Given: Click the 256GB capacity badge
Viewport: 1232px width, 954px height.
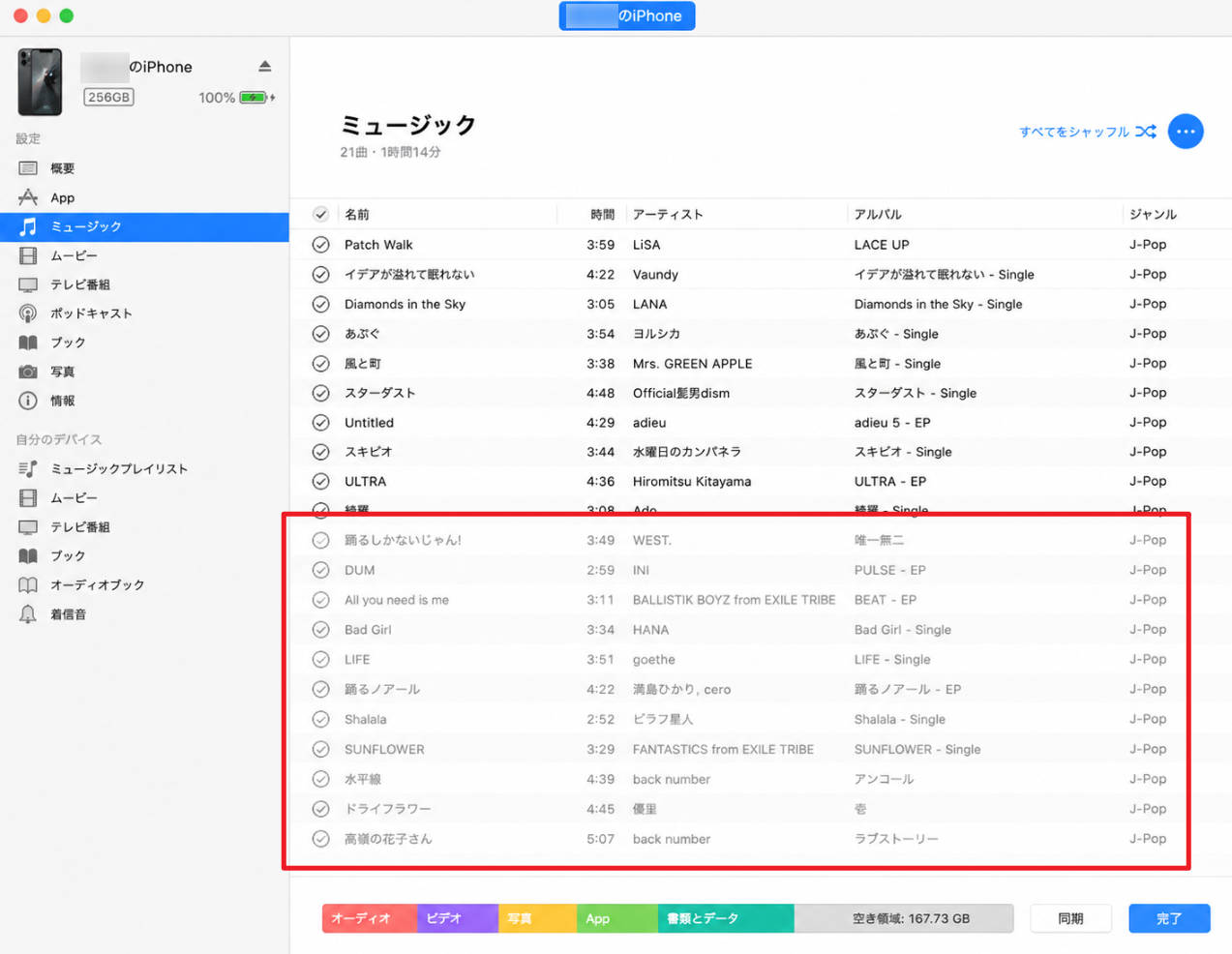Looking at the screenshot, I should [108, 97].
